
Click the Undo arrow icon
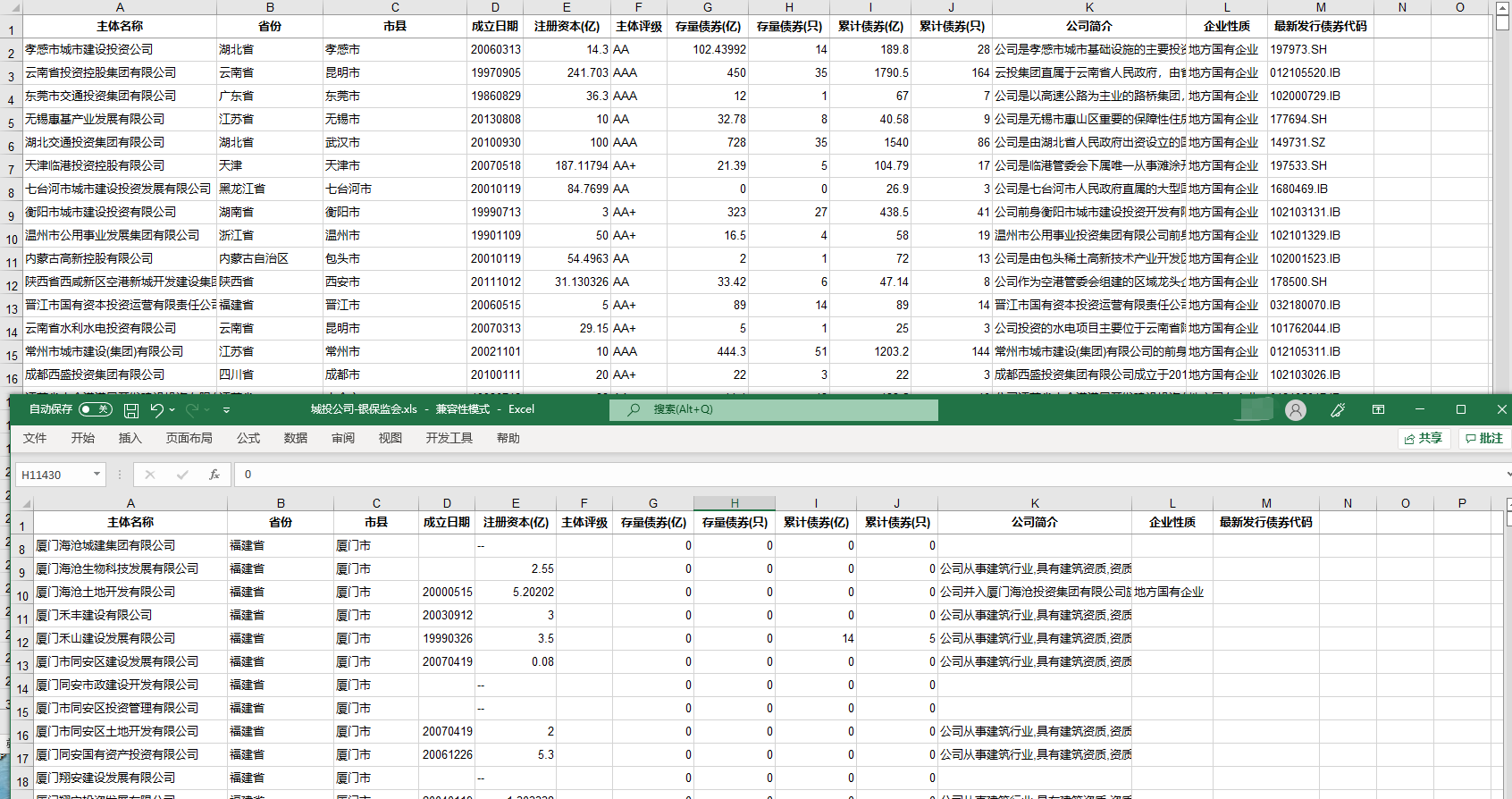[x=156, y=409]
